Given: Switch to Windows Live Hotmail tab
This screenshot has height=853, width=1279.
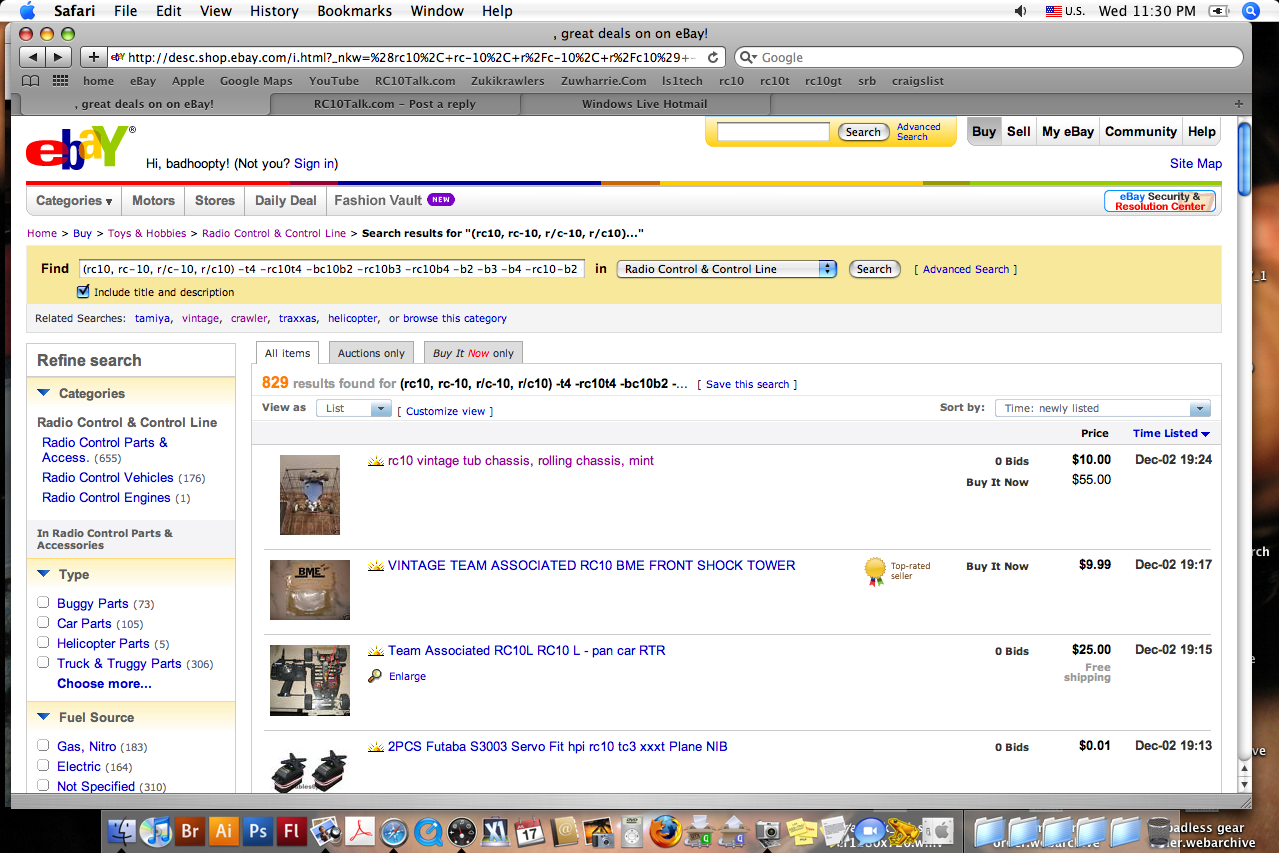Looking at the screenshot, I should (645, 104).
